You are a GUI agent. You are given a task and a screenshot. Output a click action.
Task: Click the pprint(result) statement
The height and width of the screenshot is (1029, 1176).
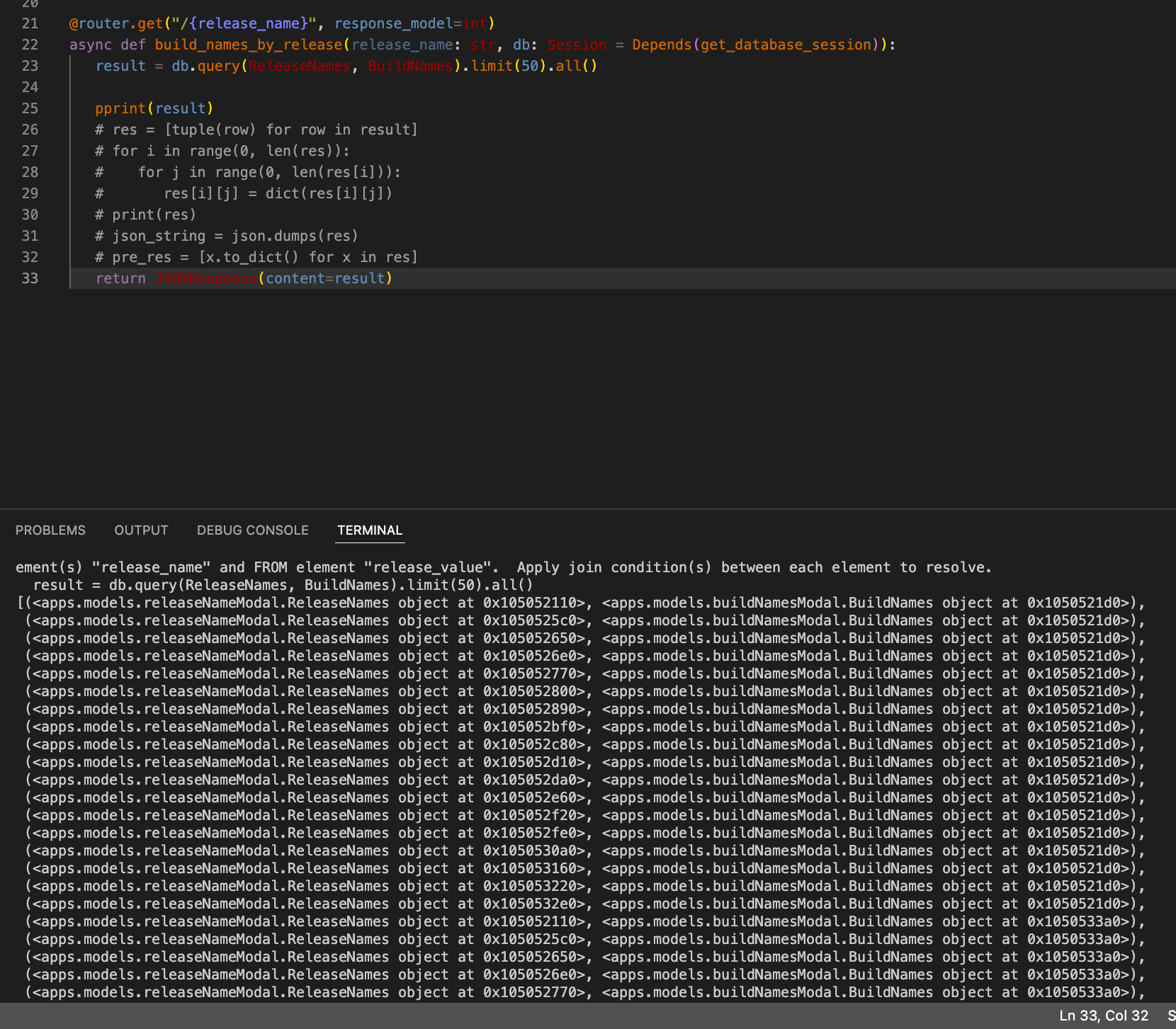pos(154,108)
